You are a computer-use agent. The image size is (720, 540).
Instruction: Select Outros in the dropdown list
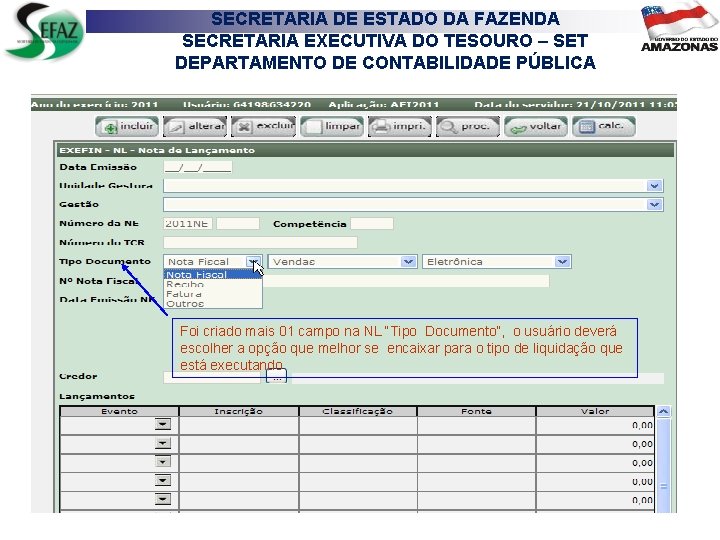click(x=213, y=304)
